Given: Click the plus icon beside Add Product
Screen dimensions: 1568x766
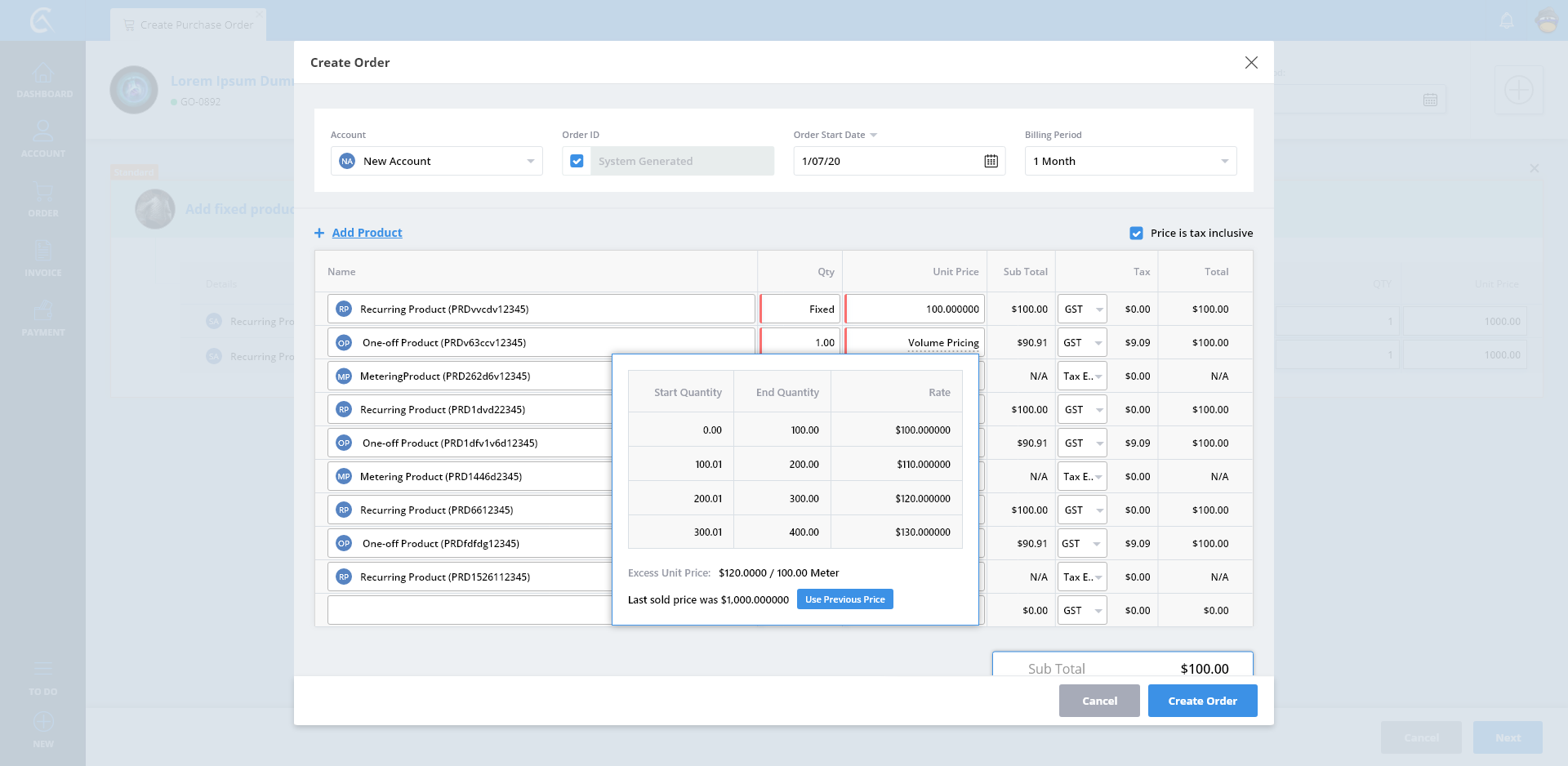Looking at the screenshot, I should [x=319, y=234].
